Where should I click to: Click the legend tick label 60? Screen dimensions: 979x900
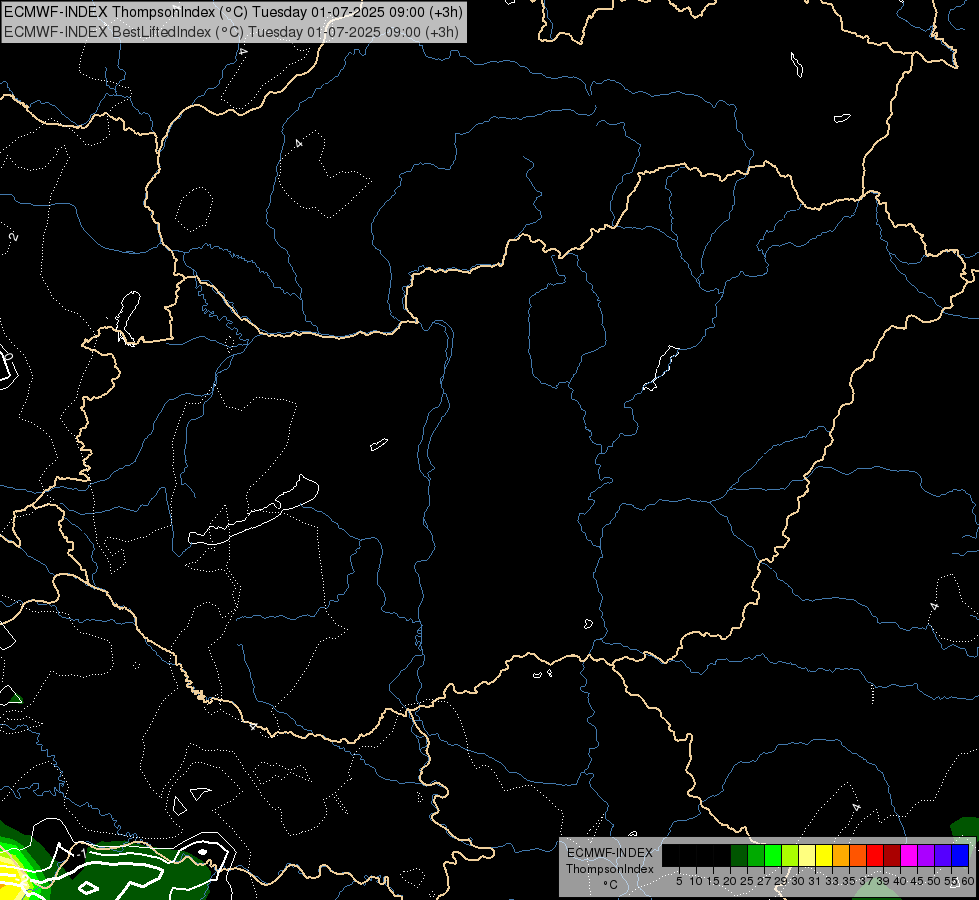(x=968, y=881)
